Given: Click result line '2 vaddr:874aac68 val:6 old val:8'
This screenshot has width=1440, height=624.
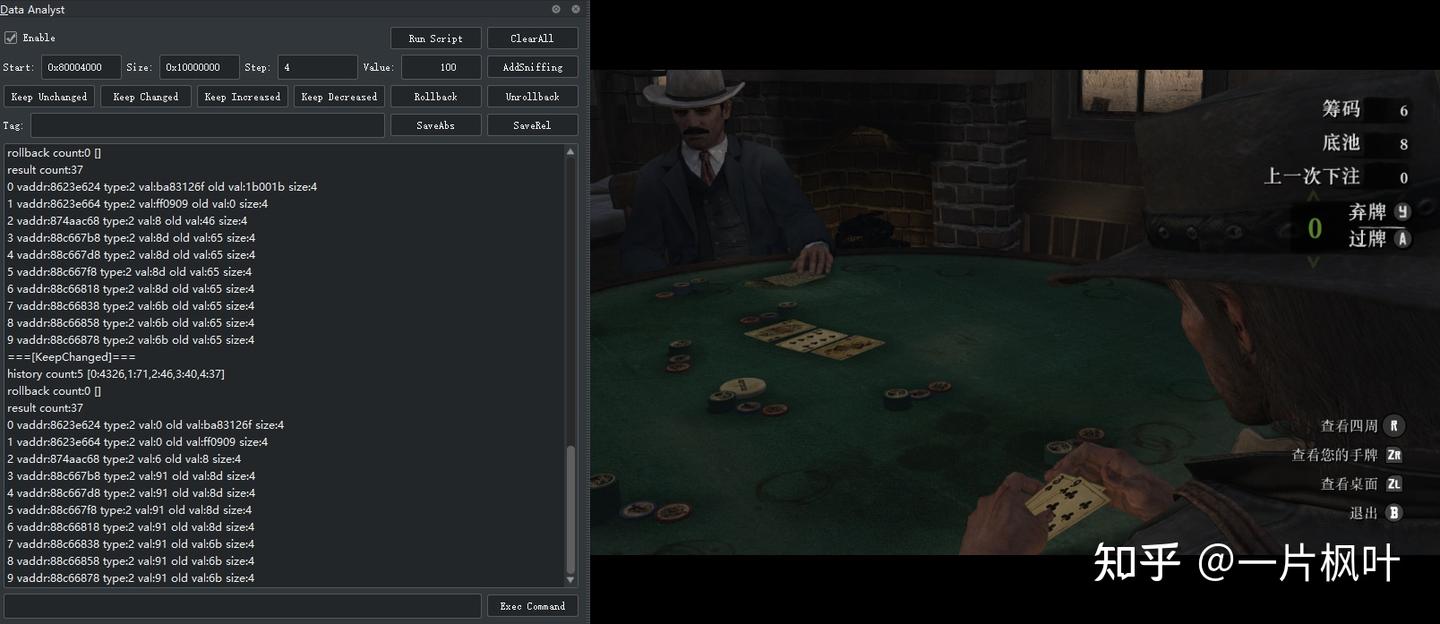Looking at the screenshot, I should [x=124, y=459].
